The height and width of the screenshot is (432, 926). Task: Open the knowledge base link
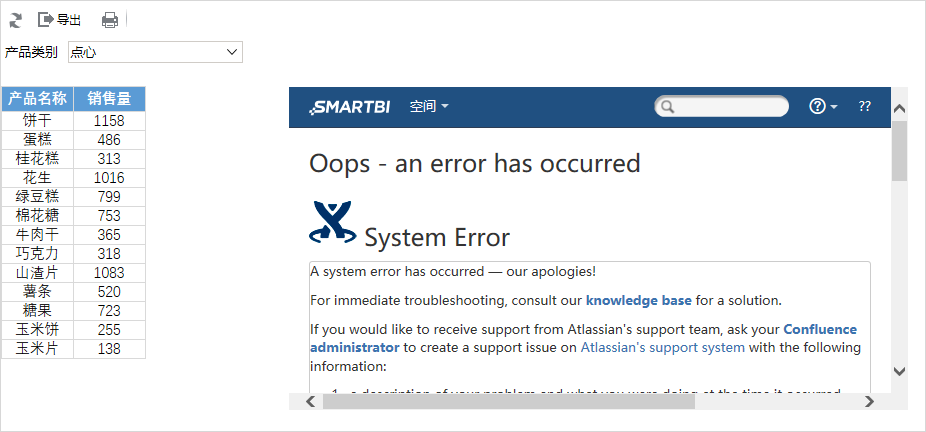tap(638, 300)
